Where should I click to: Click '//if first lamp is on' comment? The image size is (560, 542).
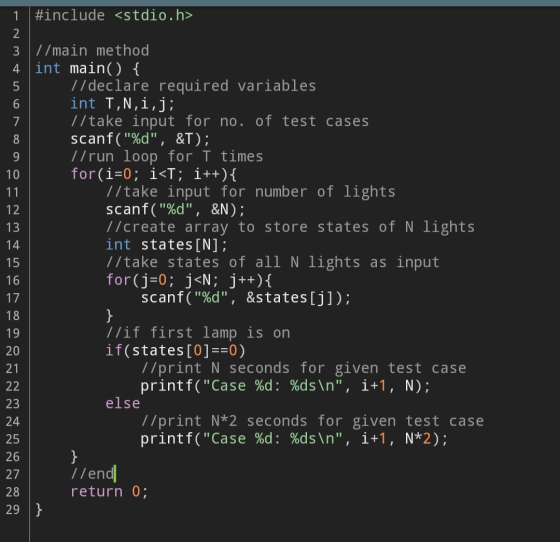click(198, 333)
